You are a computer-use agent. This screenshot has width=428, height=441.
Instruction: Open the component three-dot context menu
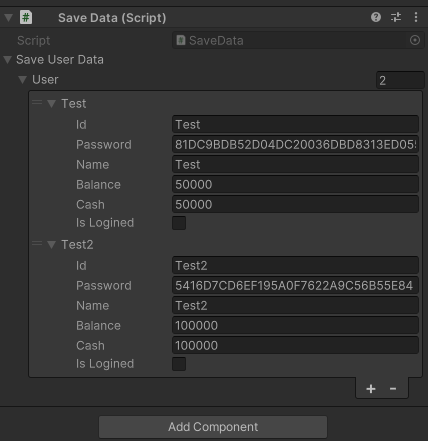click(x=416, y=17)
